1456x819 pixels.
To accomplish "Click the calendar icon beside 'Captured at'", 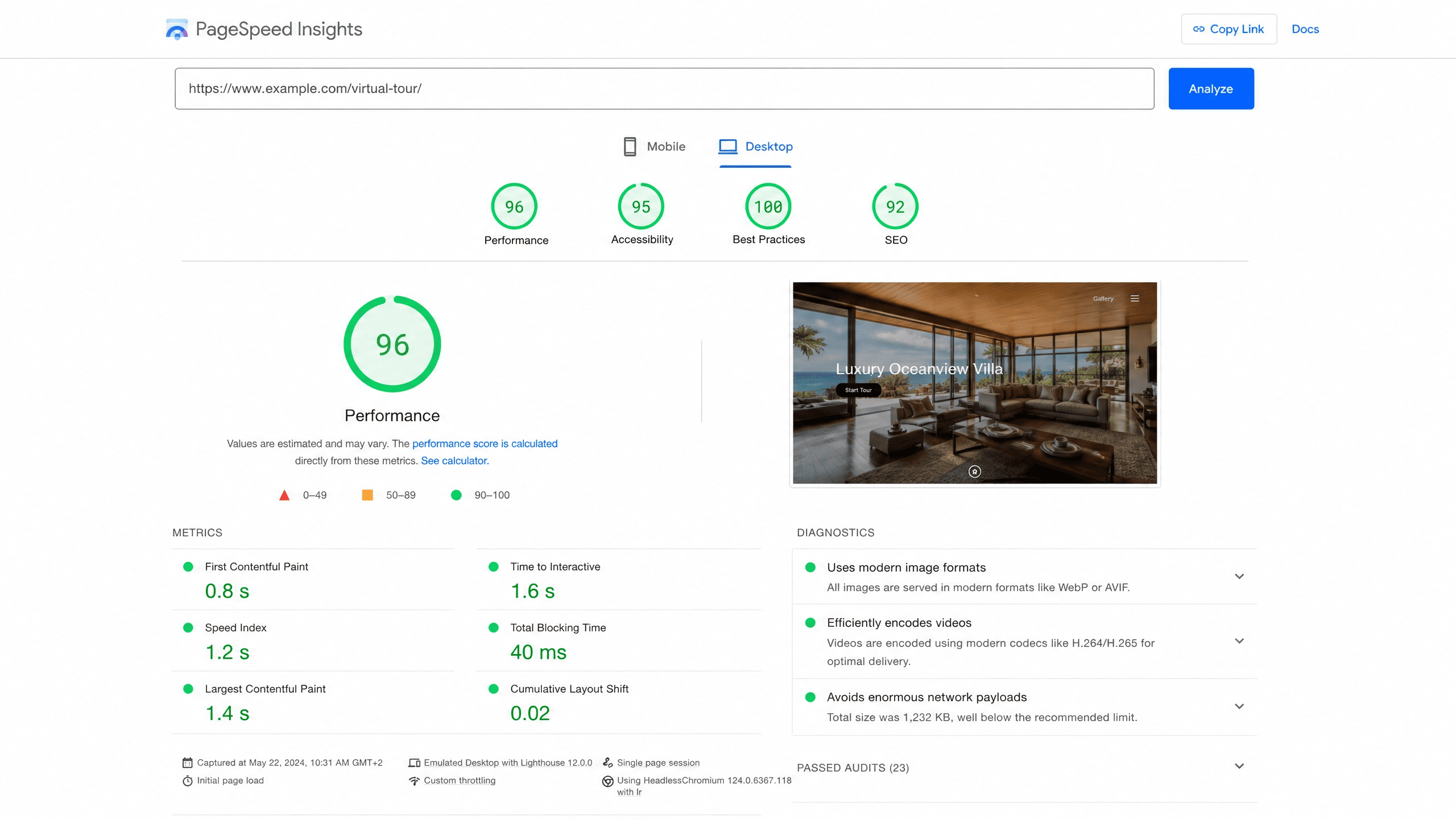I will pyautogui.click(x=187, y=763).
